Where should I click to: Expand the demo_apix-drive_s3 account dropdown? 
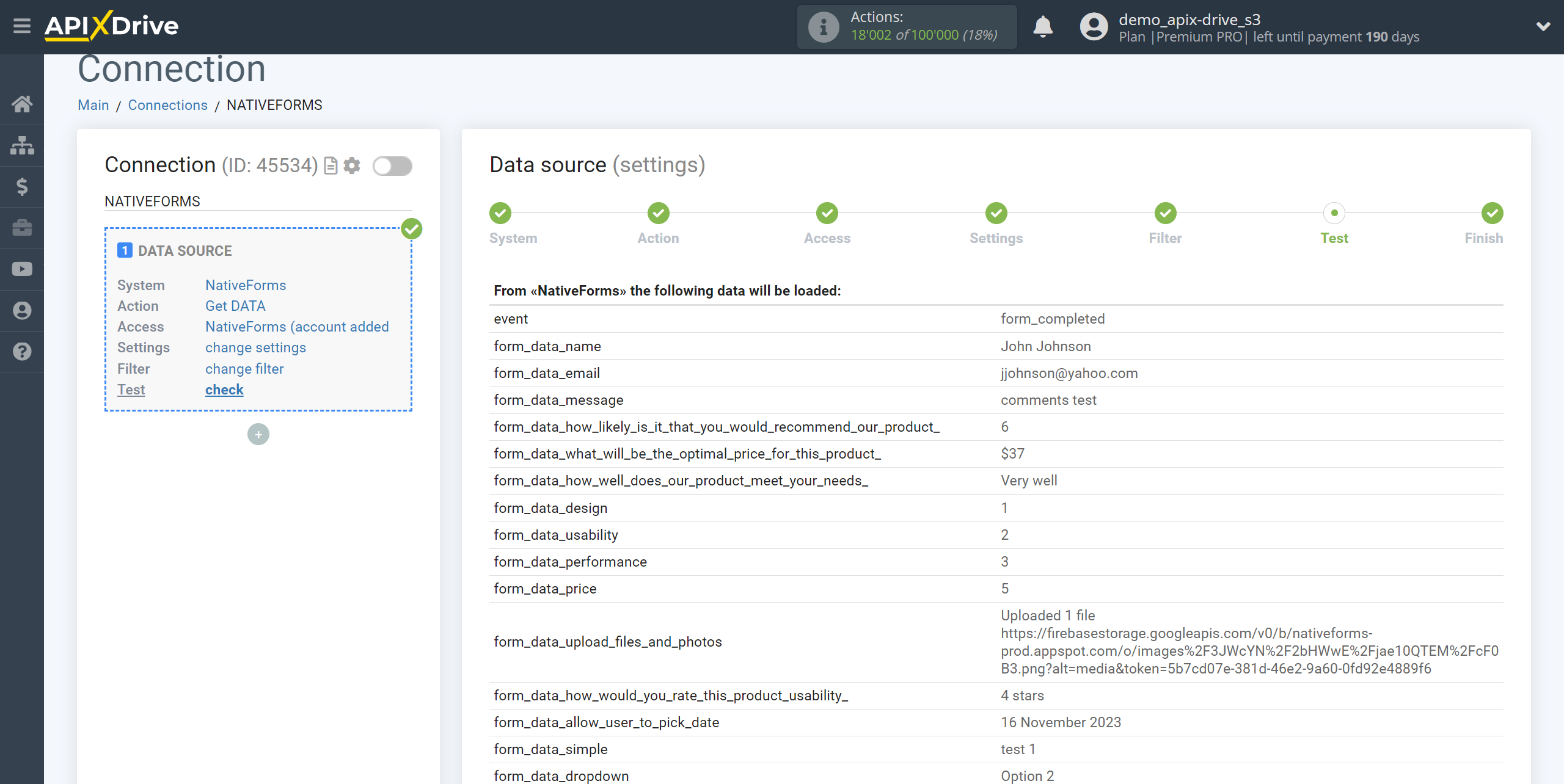(1543, 27)
